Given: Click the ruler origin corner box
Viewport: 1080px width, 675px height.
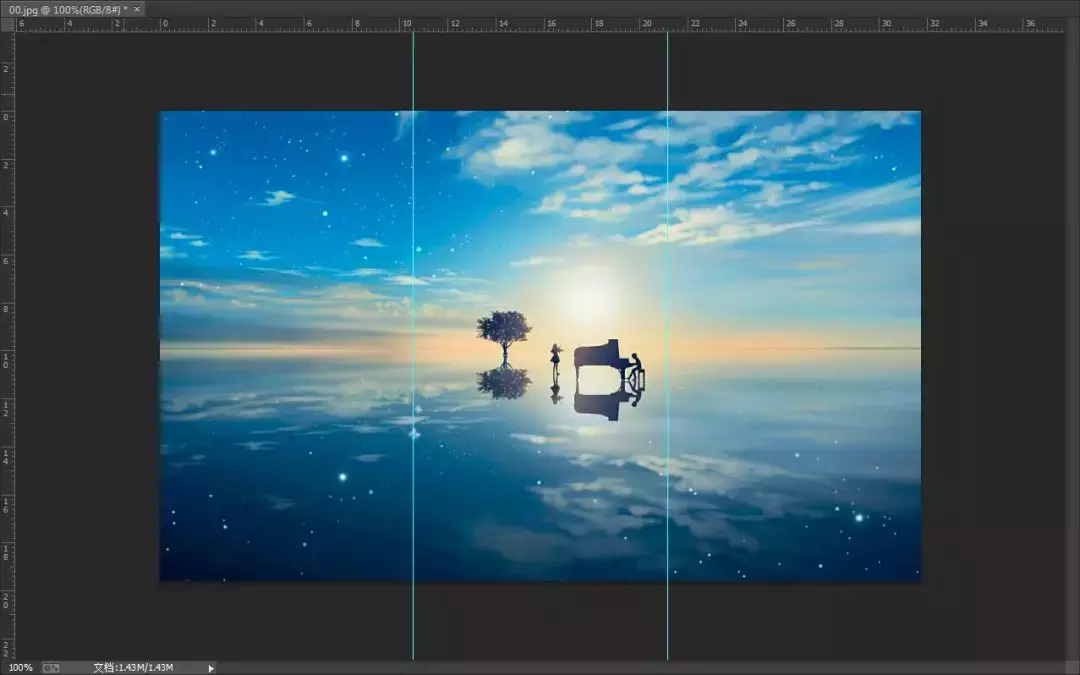Looking at the screenshot, I should pos(8,22).
